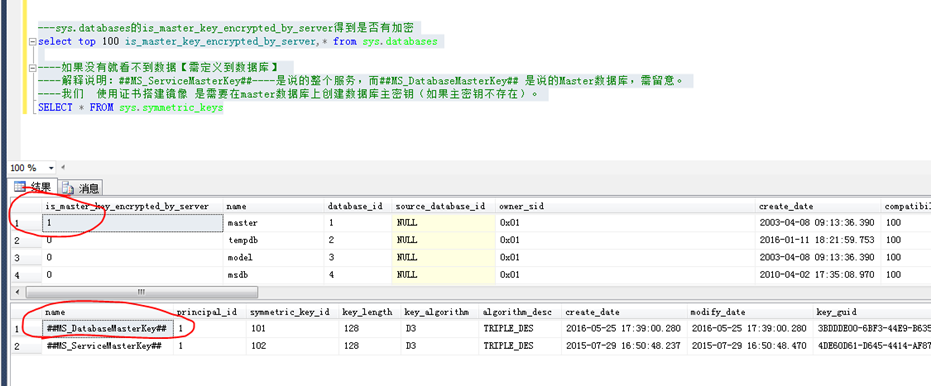Select create_date 2015-07-29 16:50:48.237 cell
This screenshot has width=931, height=386.
624,346
